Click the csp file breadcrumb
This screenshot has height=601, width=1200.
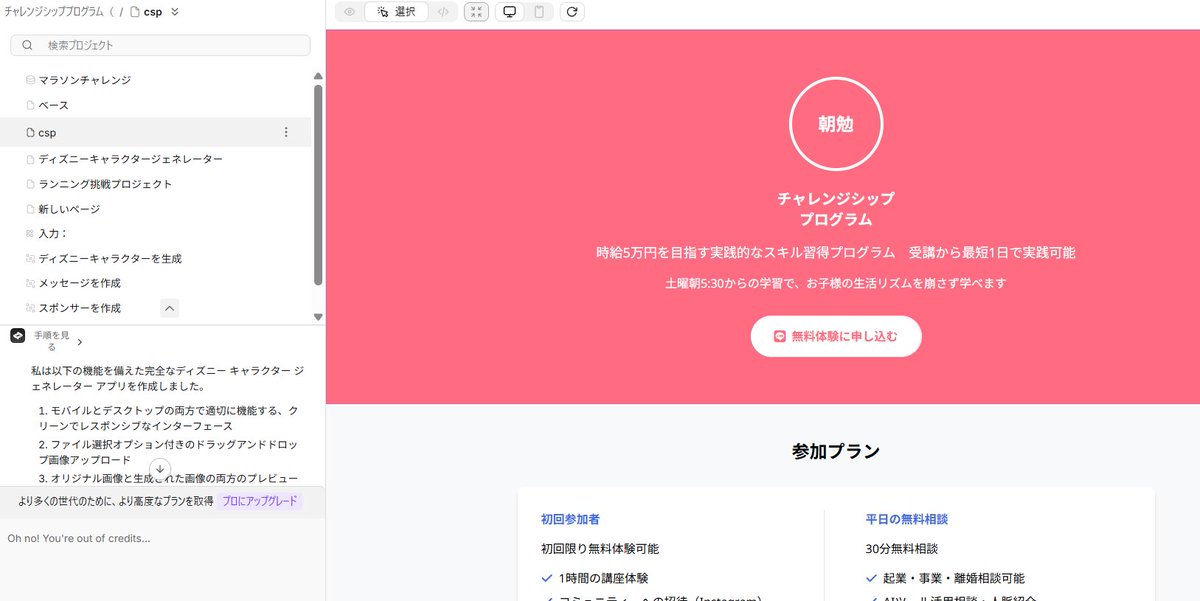coord(147,12)
